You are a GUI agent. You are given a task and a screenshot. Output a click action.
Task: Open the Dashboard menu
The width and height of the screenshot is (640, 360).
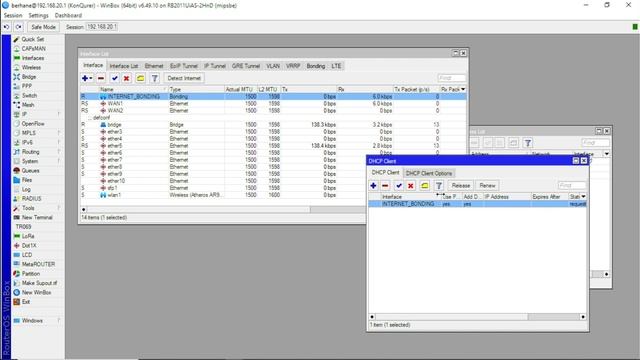[x=68, y=16]
